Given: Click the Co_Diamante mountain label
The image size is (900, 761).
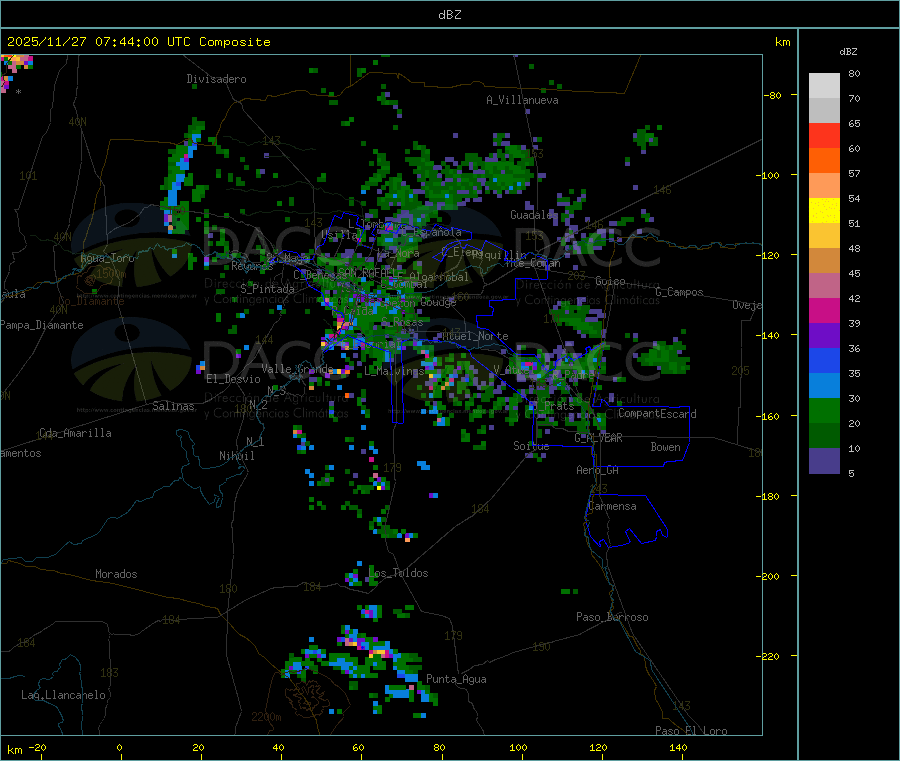Looking at the screenshot, I should [x=91, y=301].
